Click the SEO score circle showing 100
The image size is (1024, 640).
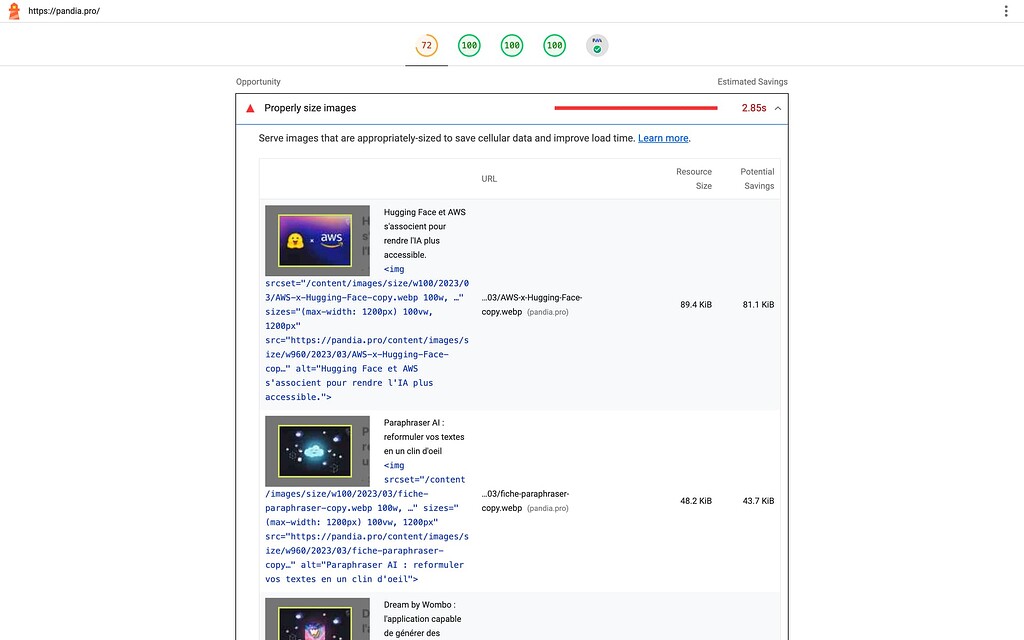(554, 45)
